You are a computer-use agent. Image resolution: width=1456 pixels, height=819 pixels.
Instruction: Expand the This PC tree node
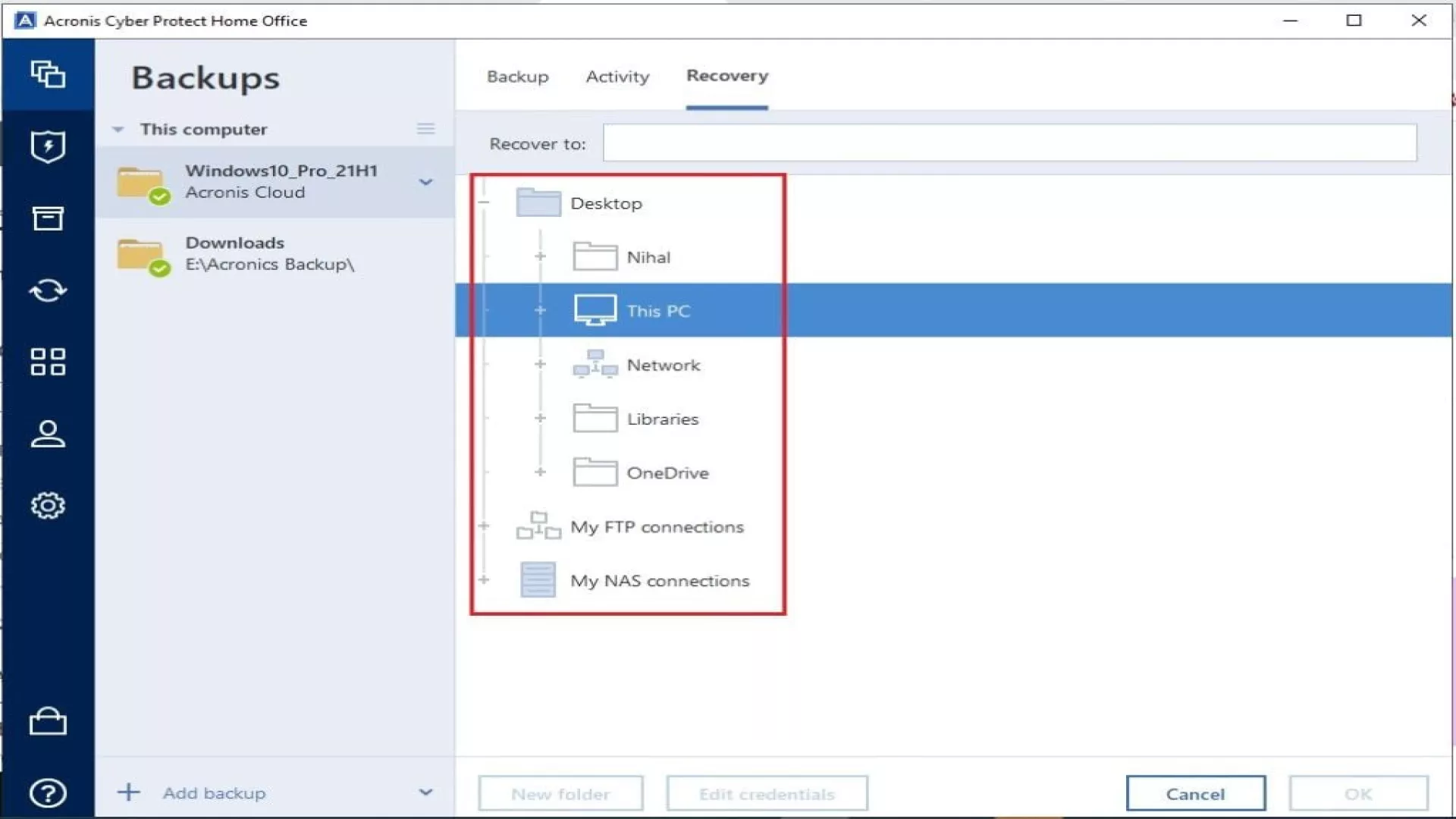pos(540,310)
